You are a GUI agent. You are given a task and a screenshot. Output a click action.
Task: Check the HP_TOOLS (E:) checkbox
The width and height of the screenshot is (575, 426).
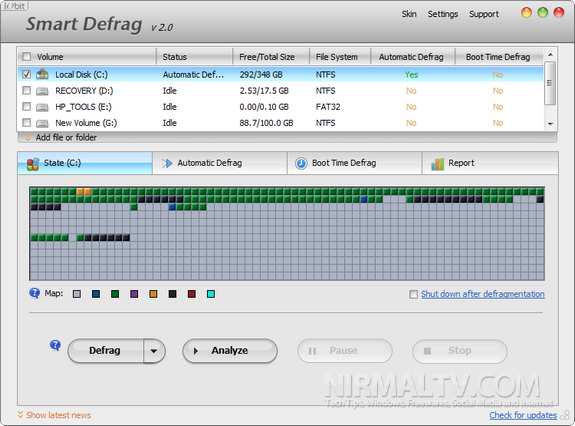tap(26, 106)
